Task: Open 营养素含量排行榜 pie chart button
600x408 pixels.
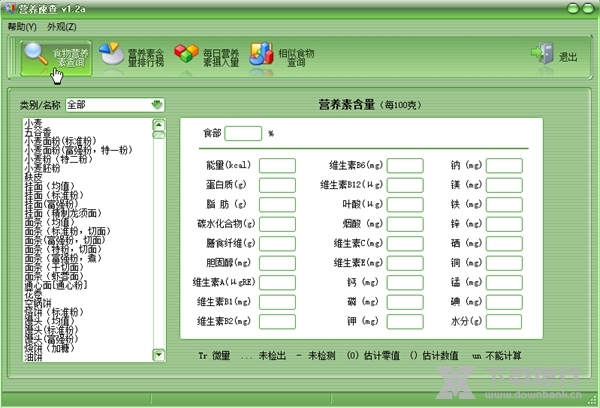Action: 132,57
